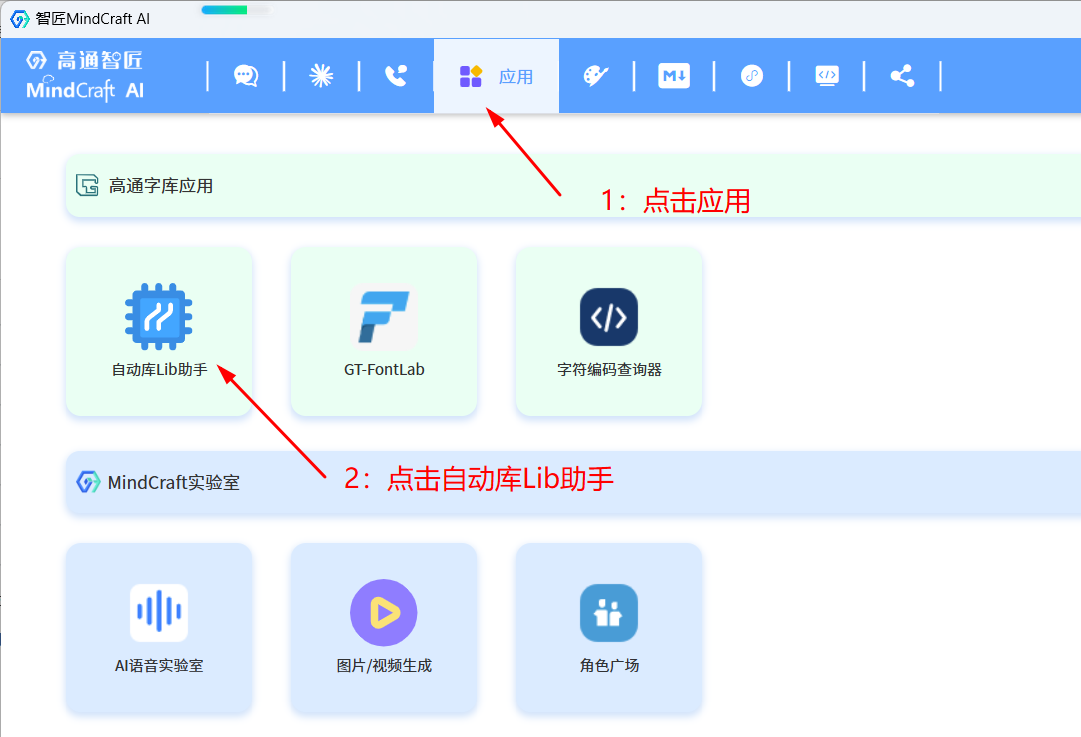Open the chat bubbles icon in navbar
Viewport: 1081px width, 737px height.
[x=245, y=76]
